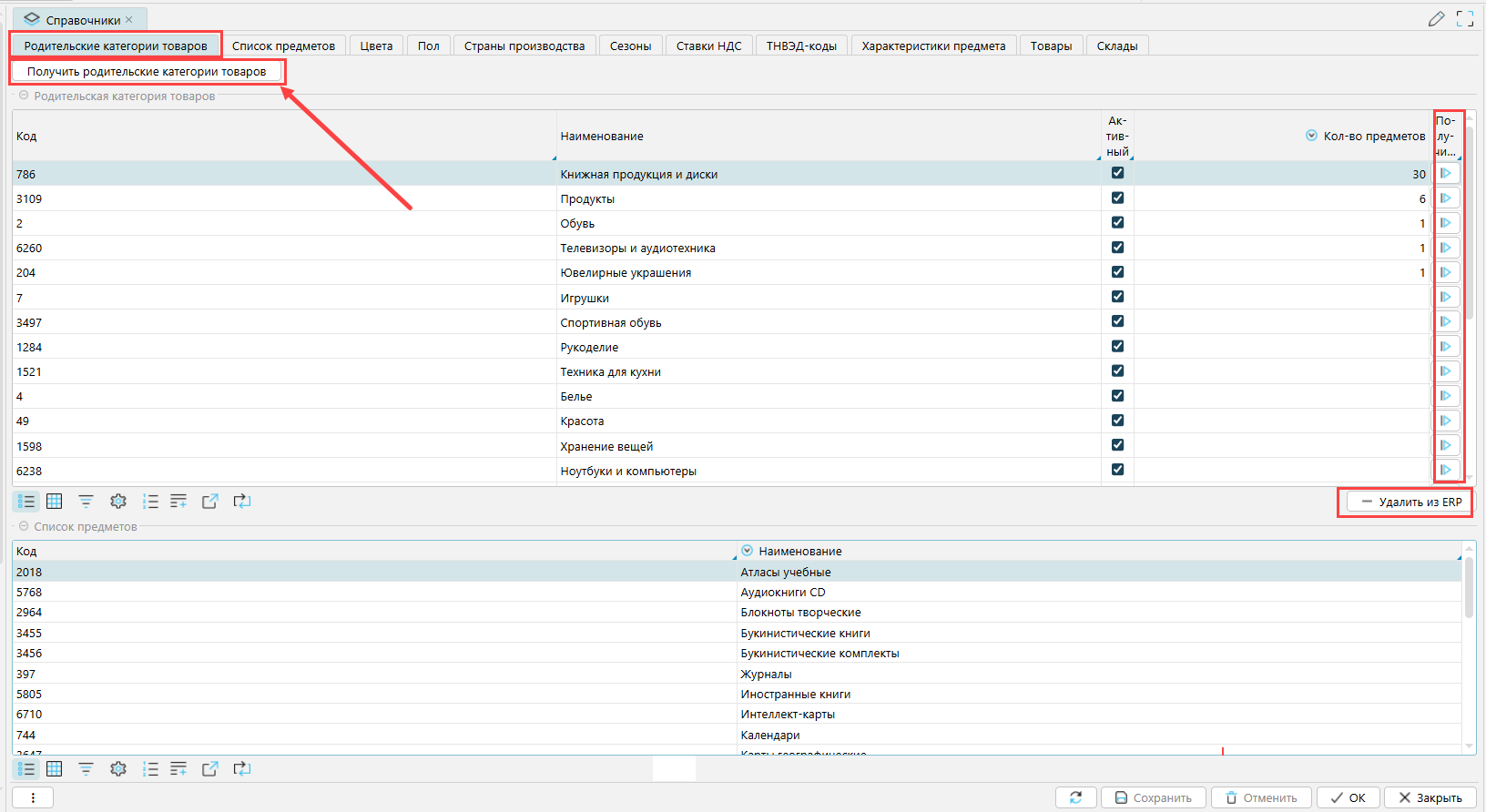Open gear settings under the parent categories table

pyautogui.click(x=118, y=502)
